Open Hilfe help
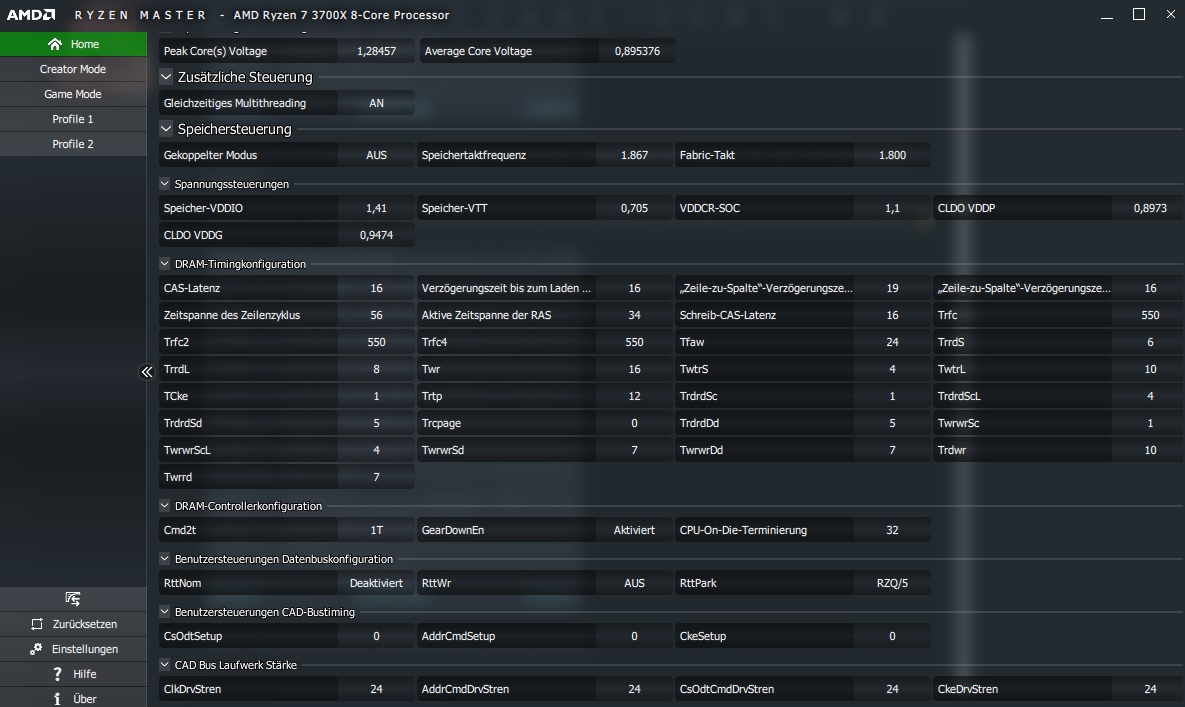 [73, 674]
